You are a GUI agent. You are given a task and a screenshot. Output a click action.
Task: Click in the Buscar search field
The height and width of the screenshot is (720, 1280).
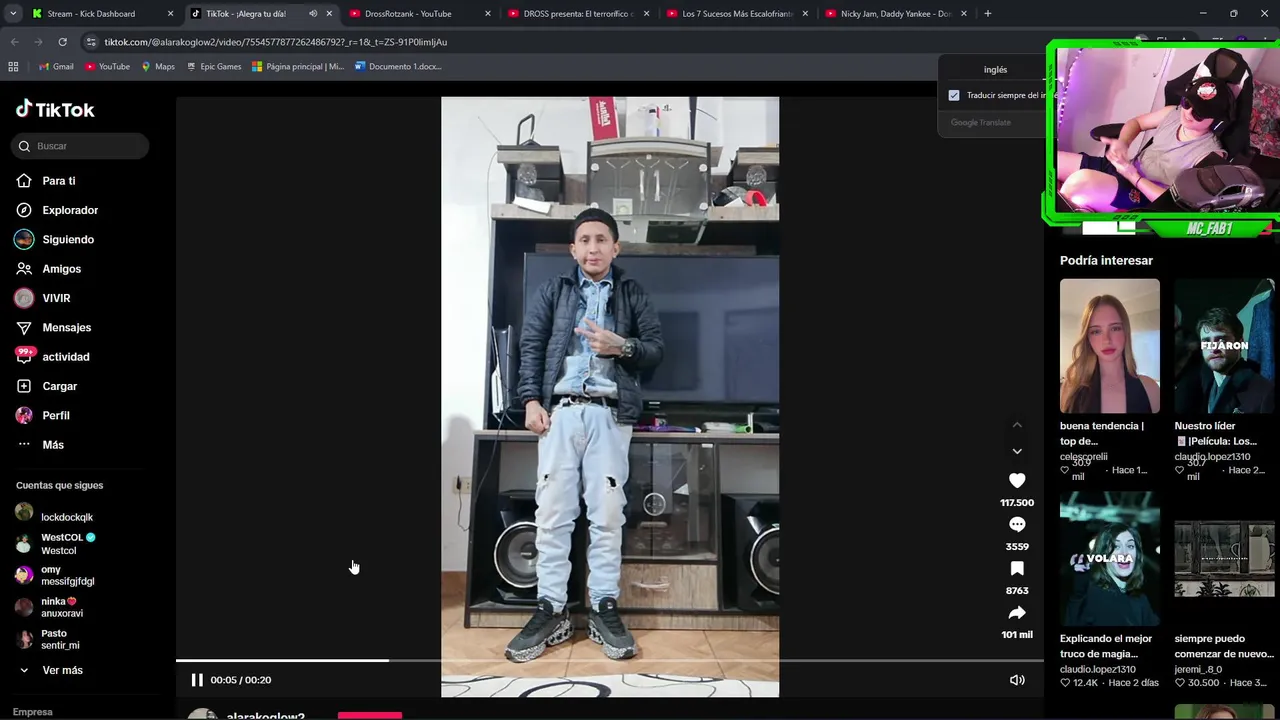pos(80,146)
